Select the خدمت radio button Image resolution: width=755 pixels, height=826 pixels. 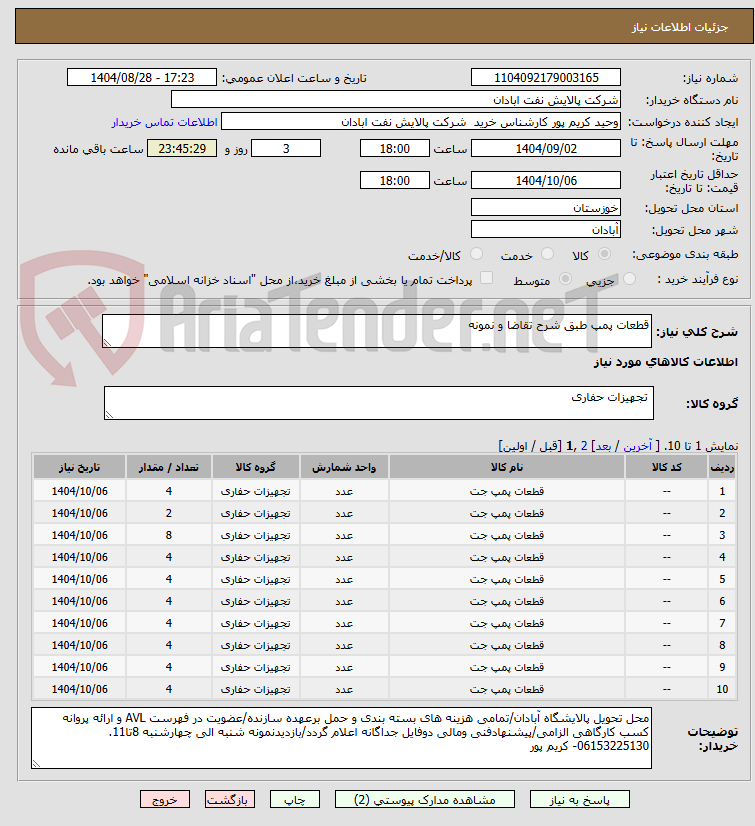click(x=547, y=254)
